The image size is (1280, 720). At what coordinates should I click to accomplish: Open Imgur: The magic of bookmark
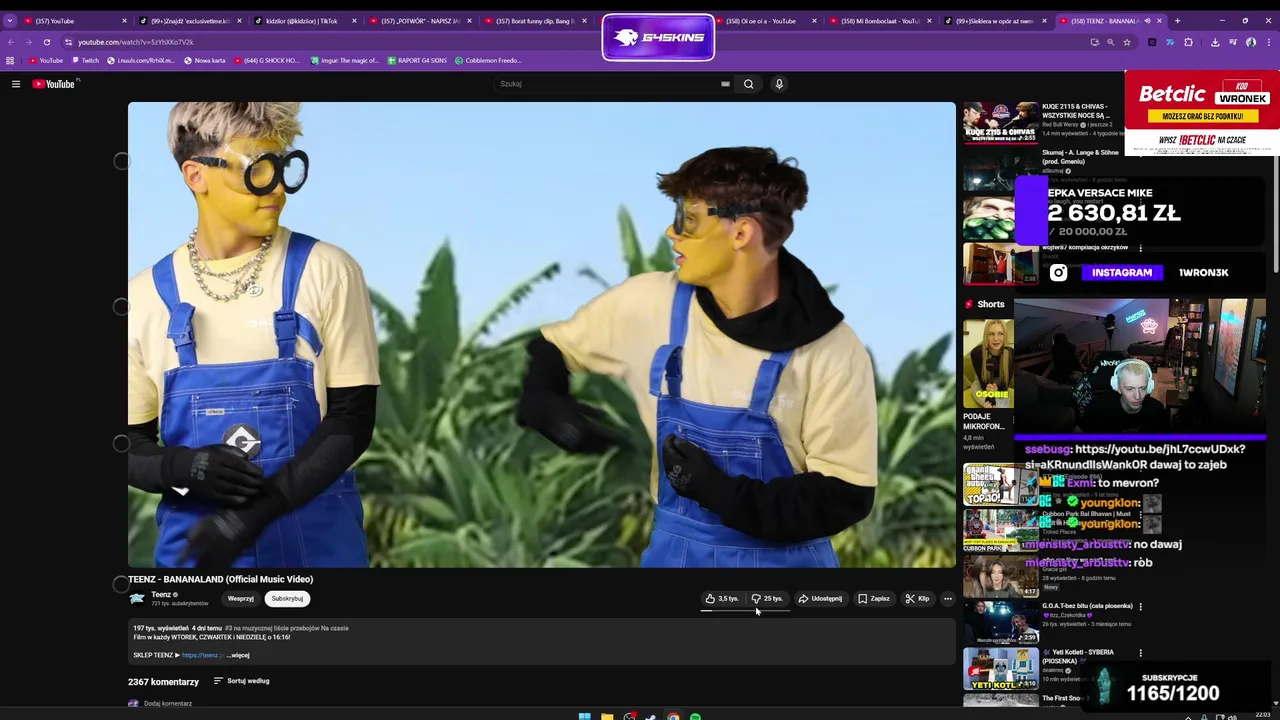pyautogui.click(x=345, y=60)
